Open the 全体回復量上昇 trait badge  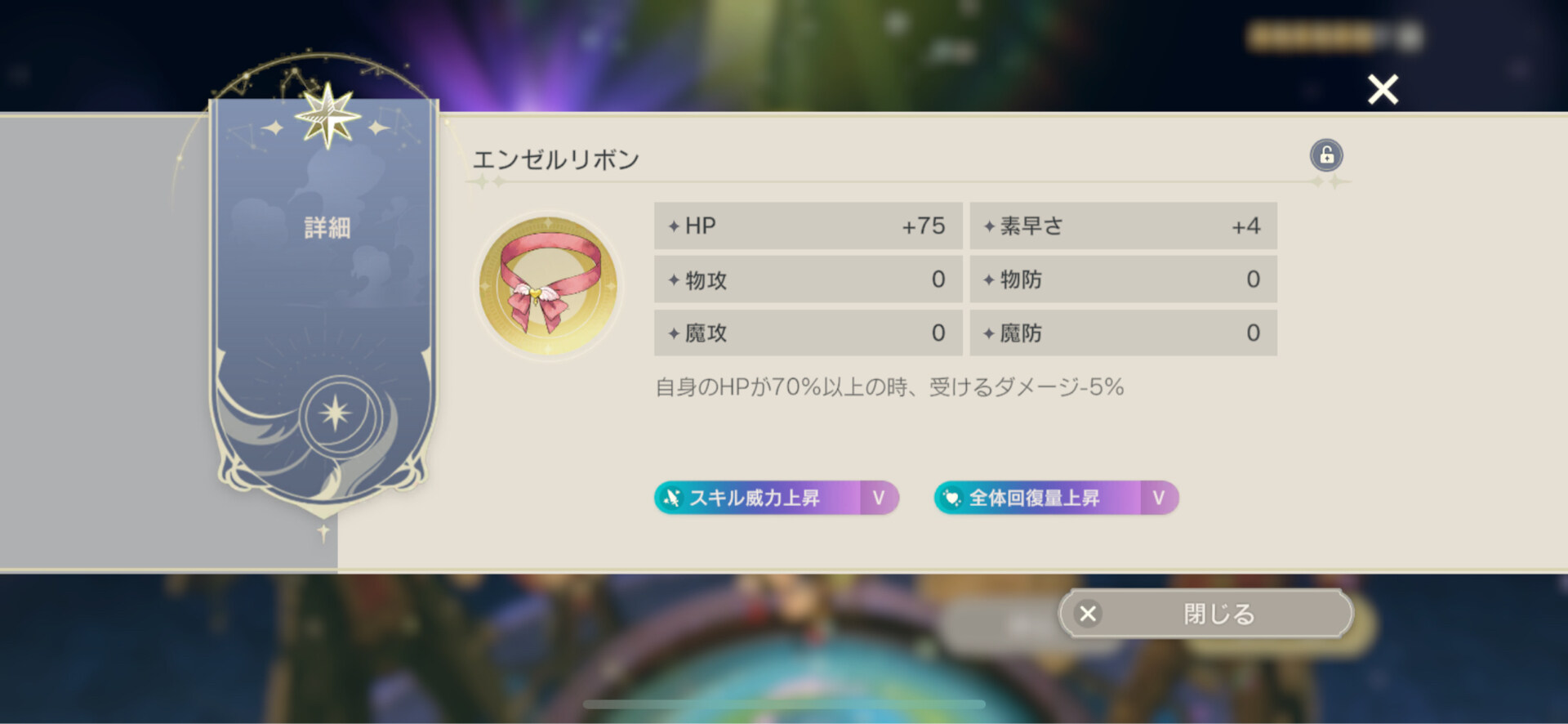1056,498
